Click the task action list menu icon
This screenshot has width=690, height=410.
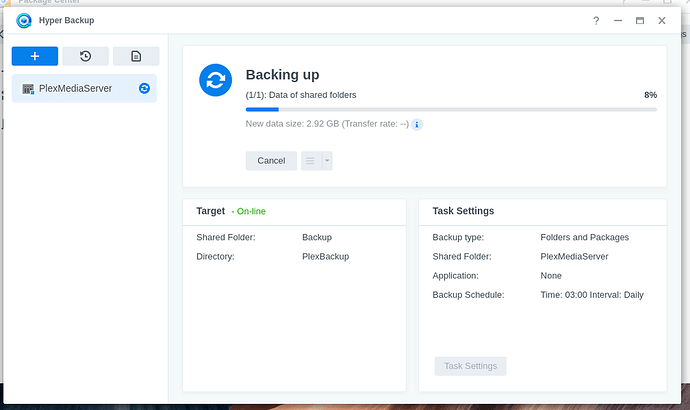(311, 161)
